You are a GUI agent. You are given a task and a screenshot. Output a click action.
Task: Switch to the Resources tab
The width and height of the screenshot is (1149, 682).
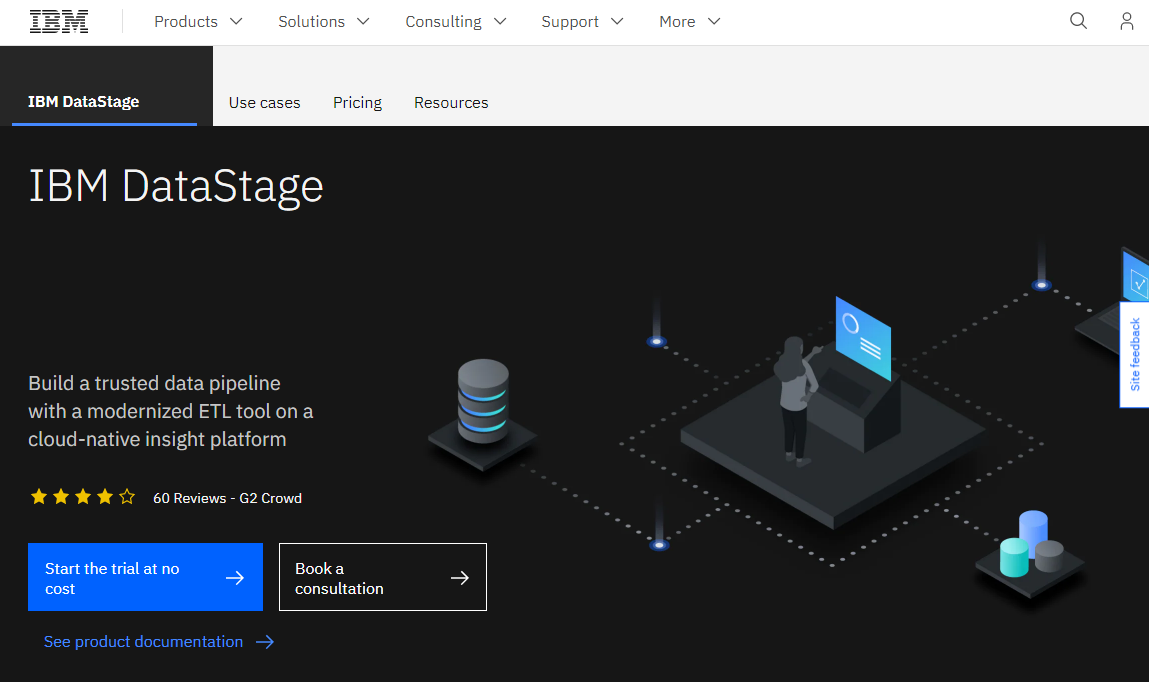(451, 103)
